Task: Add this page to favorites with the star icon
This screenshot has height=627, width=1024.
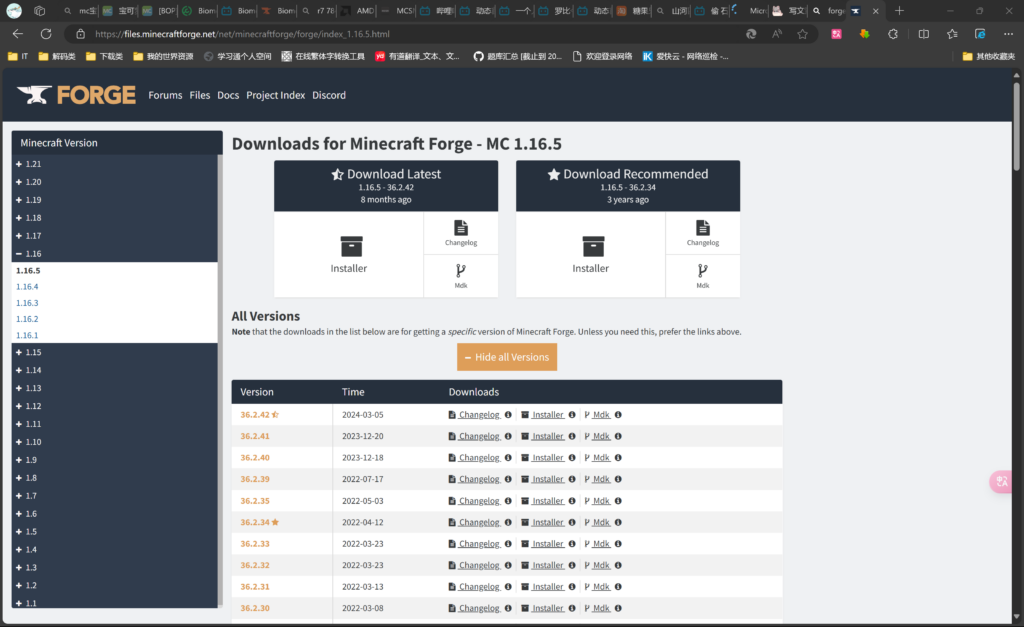Action: [x=802, y=34]
